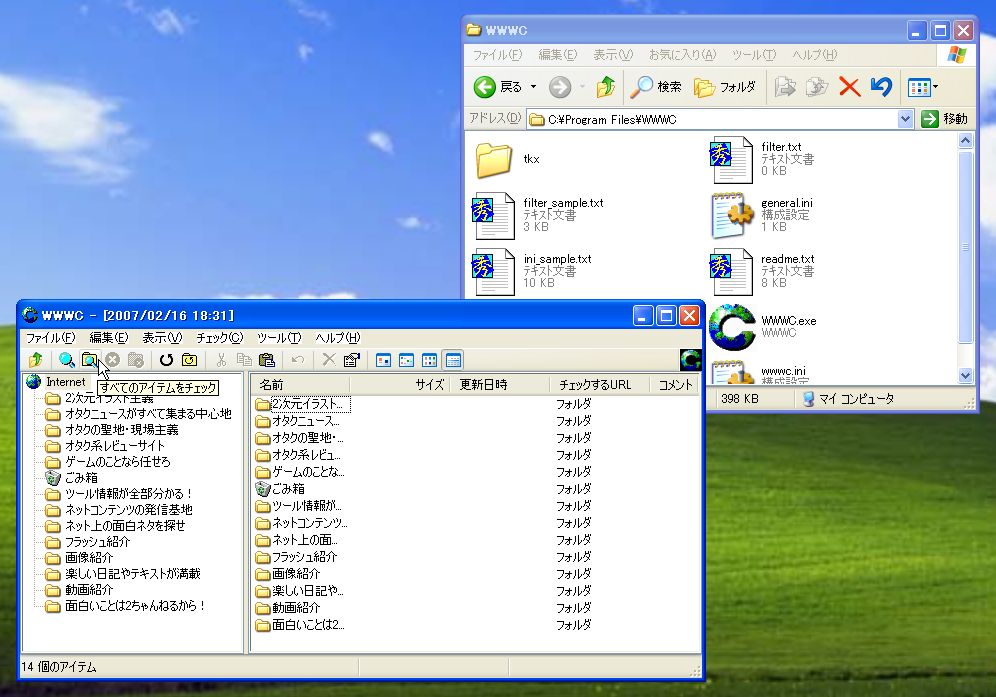Select the readme.txt file icon
This screenshot has height=697, width=996.
[732, 272]
